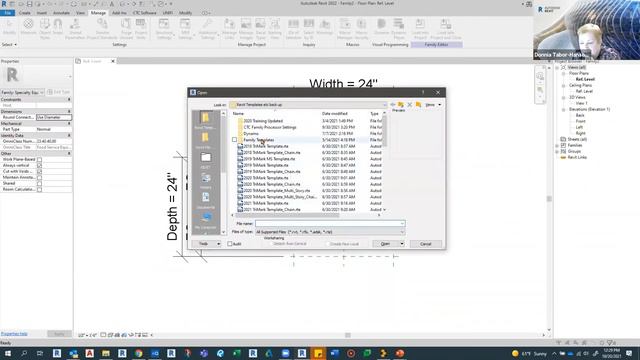Viewport: 640px width, 360px height.
Task: Check the Audit box in Open dialog
Action: point(230,244)
